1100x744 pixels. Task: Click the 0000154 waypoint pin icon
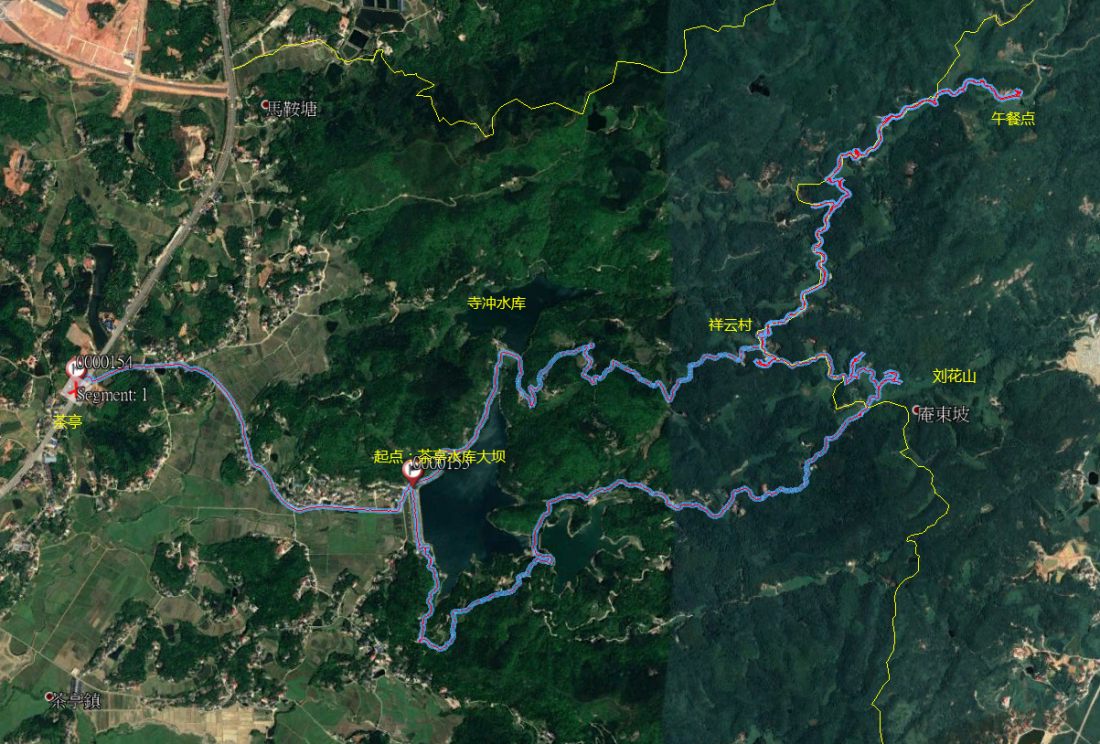click(x=75, y=369)
